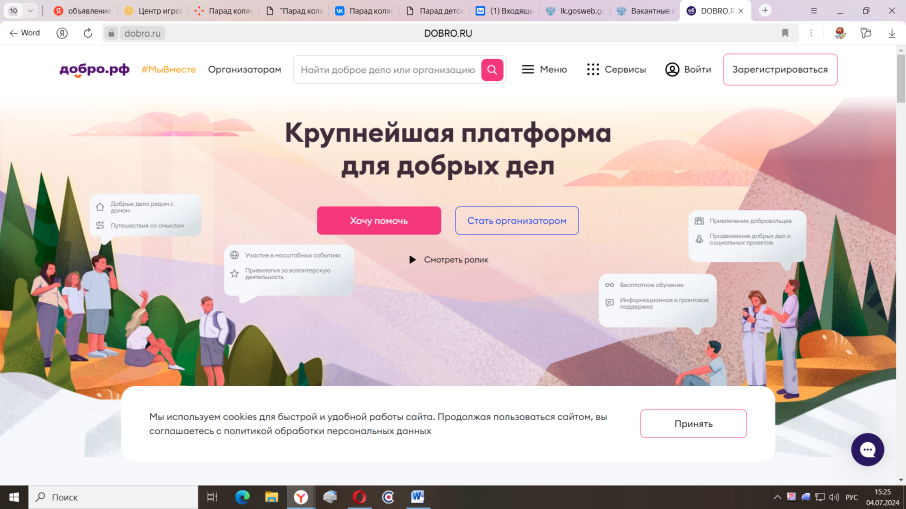
Task: Open the #МыВместе link
Action: (168, 69)
